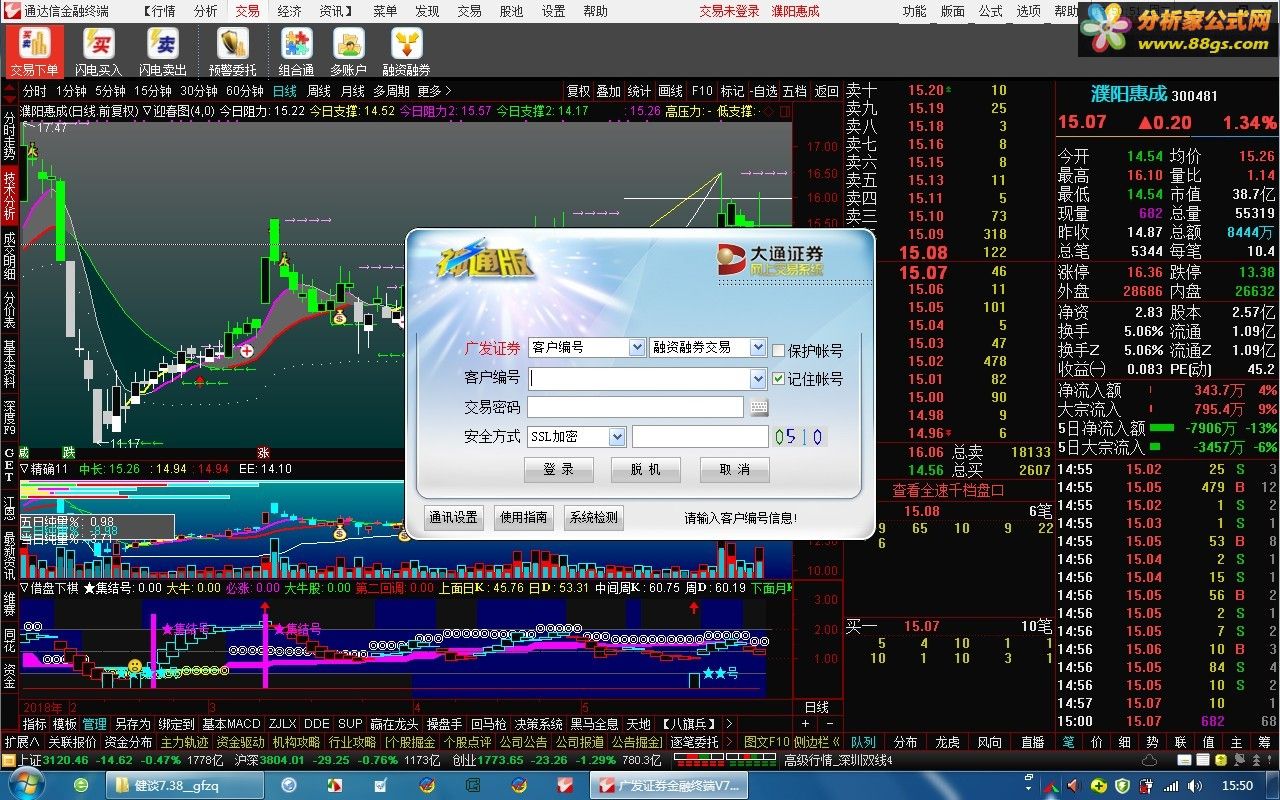
Task: Open F10 company info on chart toolbar
Action: pyautogui.click(x=701, y=91)
